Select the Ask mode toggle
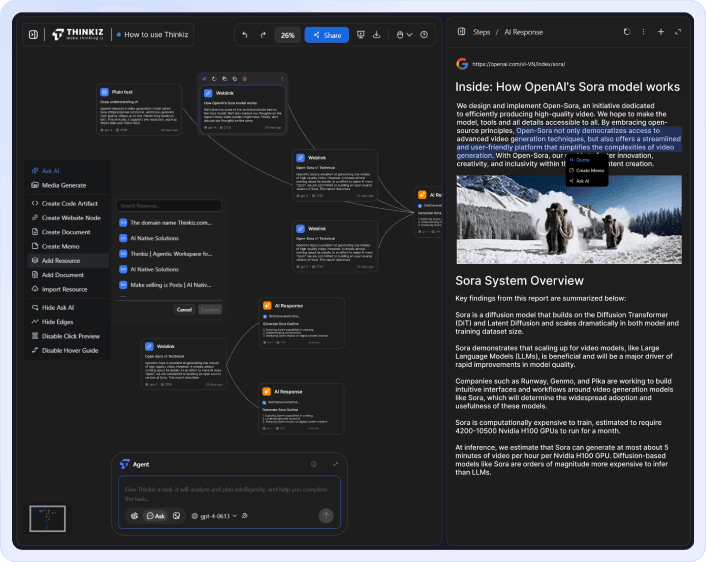706x562 pixels. [x=156, y=516]
